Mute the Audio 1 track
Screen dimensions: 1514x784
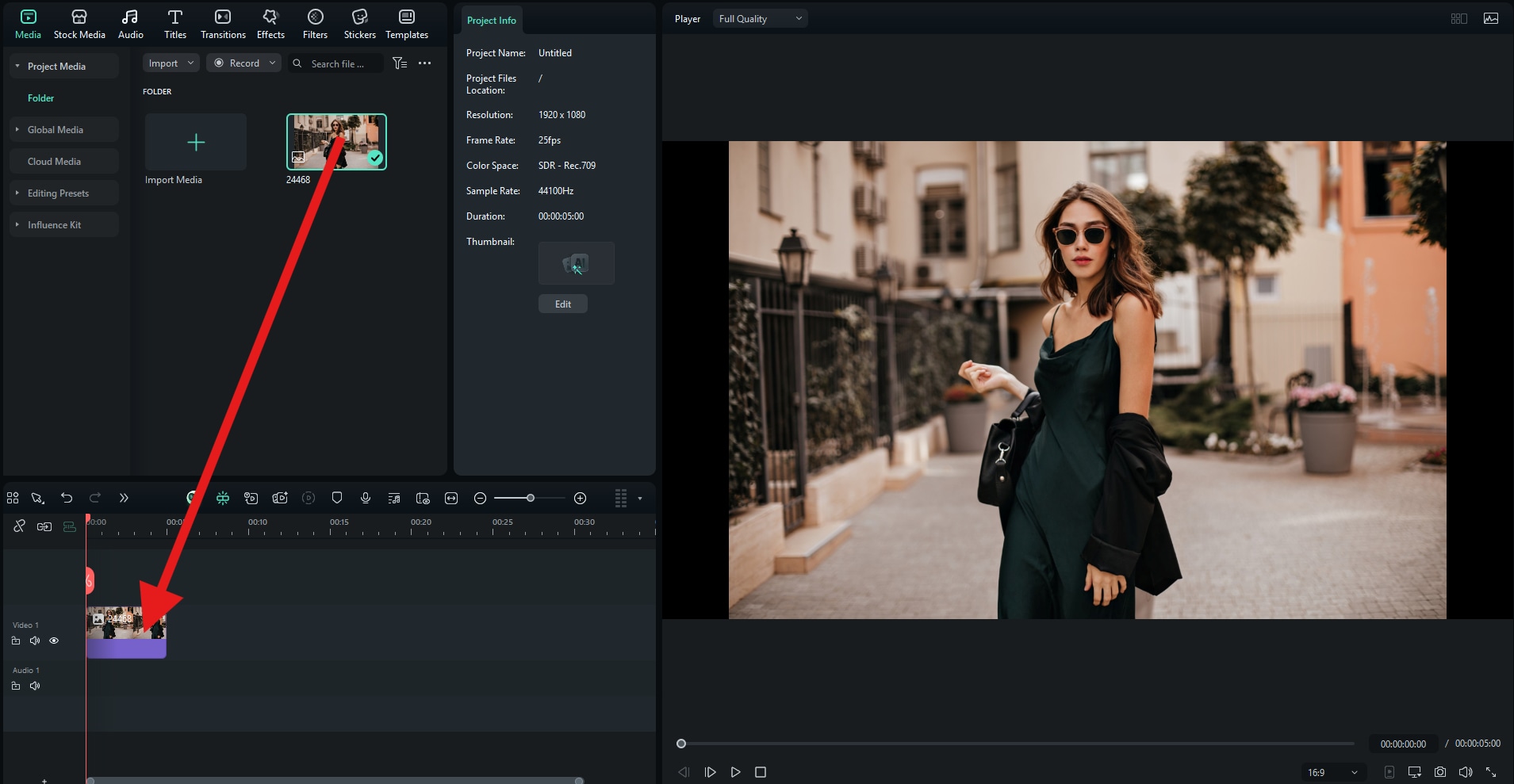(x=35, y=686)
